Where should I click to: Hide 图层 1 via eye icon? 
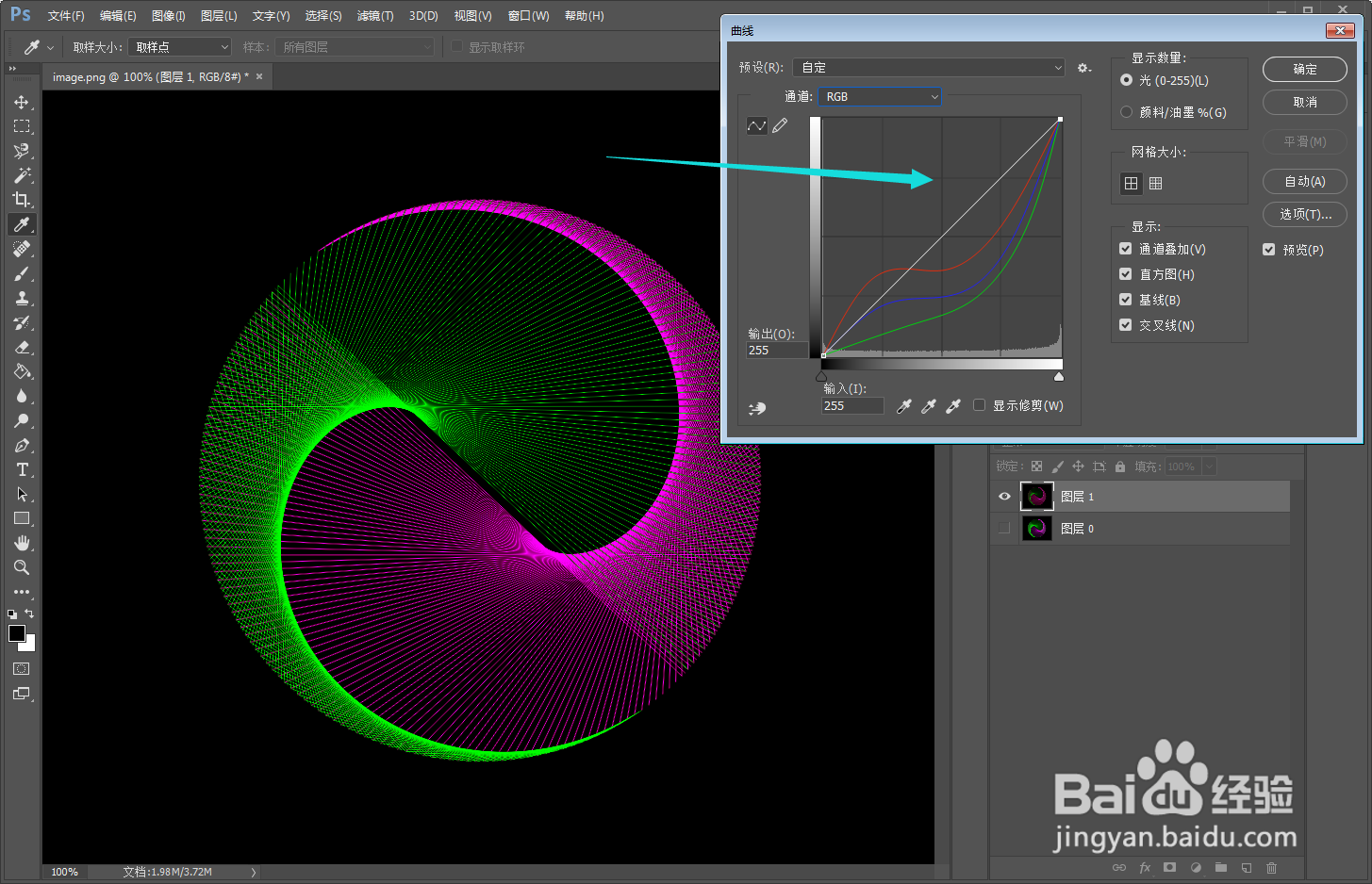click(x=1004, y=497)
